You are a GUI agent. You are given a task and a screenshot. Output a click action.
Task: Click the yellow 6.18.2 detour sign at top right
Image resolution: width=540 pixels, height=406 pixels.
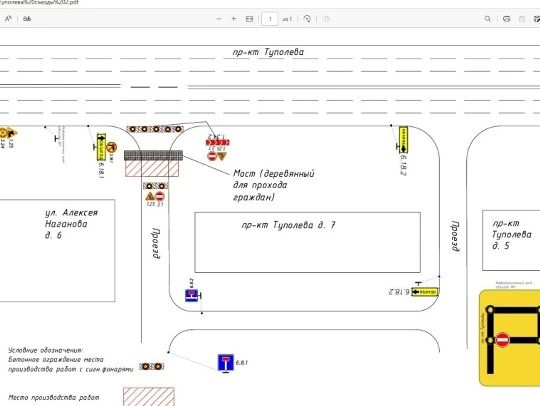(x=403, y=139)
